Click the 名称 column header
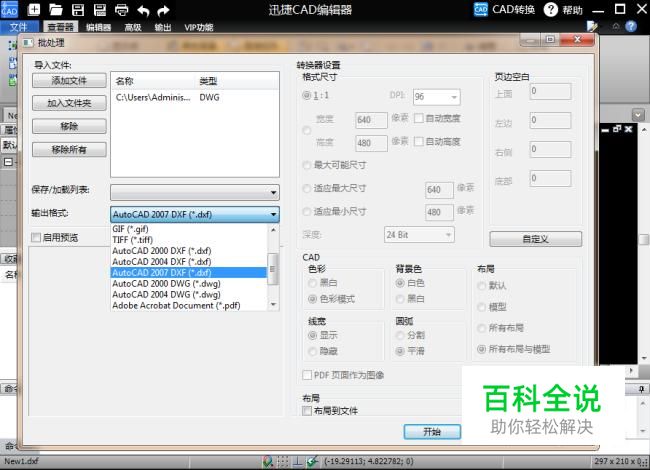Viewport: 650px width, 470px height. 153,81
